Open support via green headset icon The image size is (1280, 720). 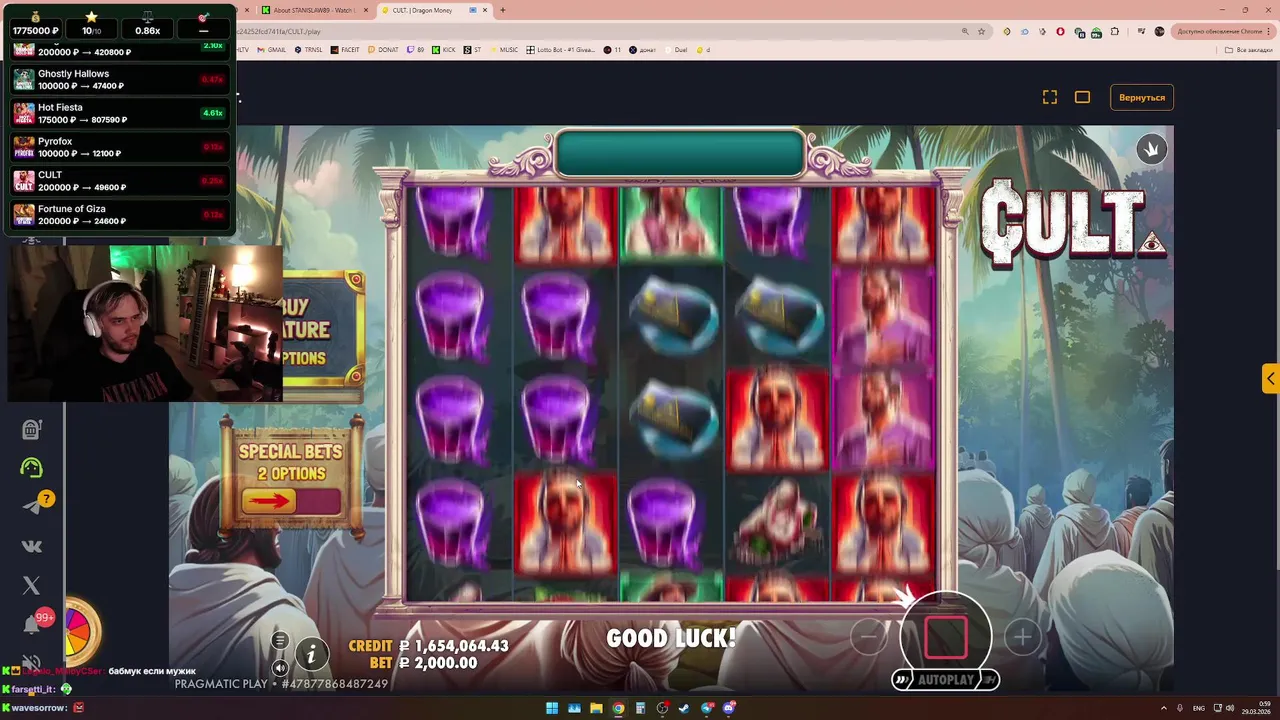(31, 467)
